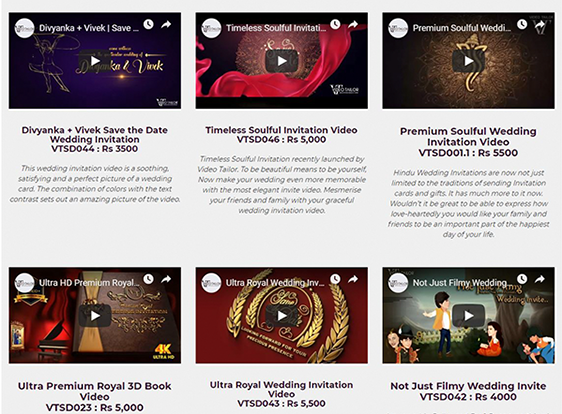Open Premium Soulful Wedding Invitation Video heading

tap(468, 137)
